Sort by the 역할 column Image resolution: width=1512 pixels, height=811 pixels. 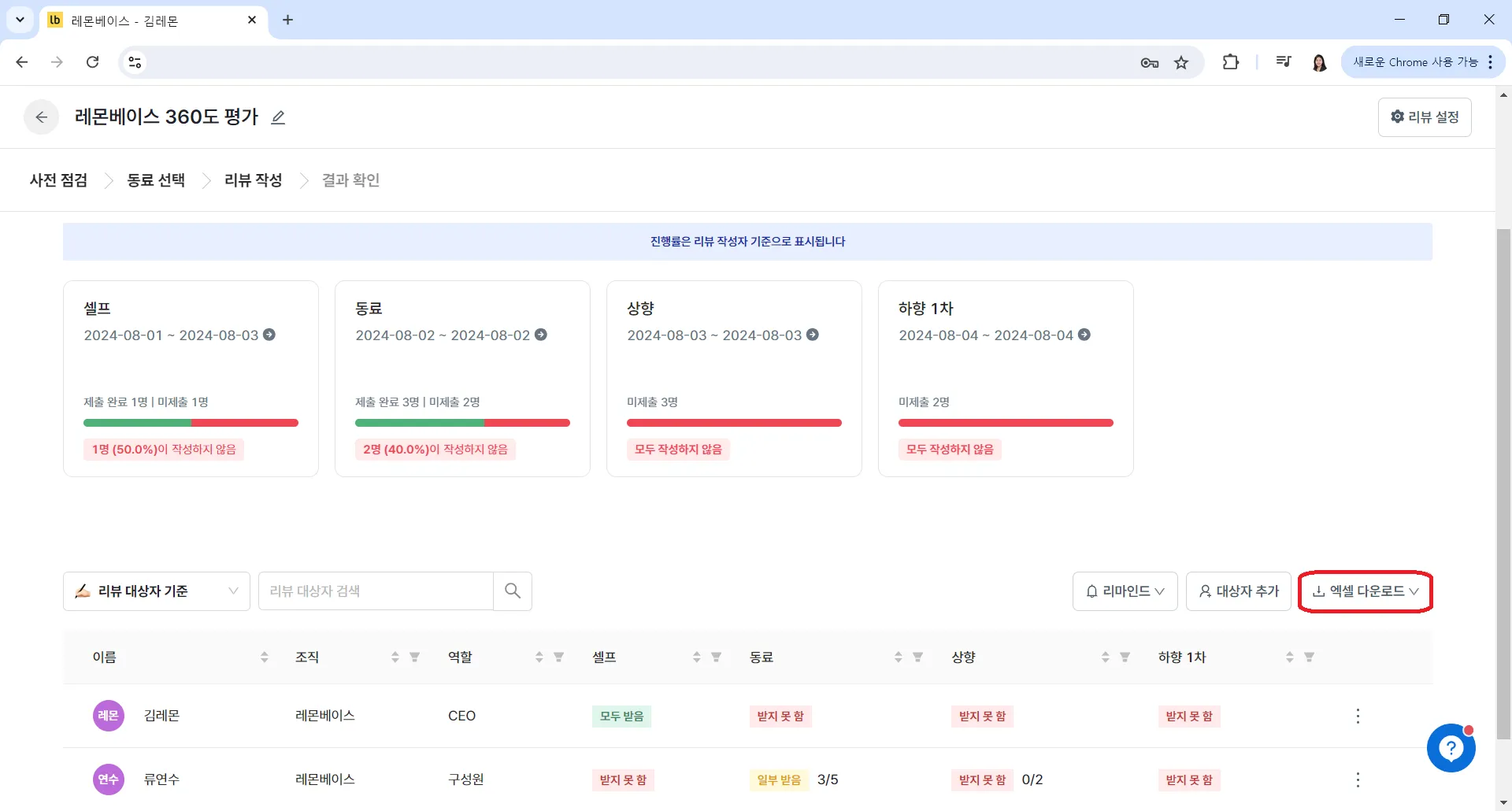click(x=539, y=657)
